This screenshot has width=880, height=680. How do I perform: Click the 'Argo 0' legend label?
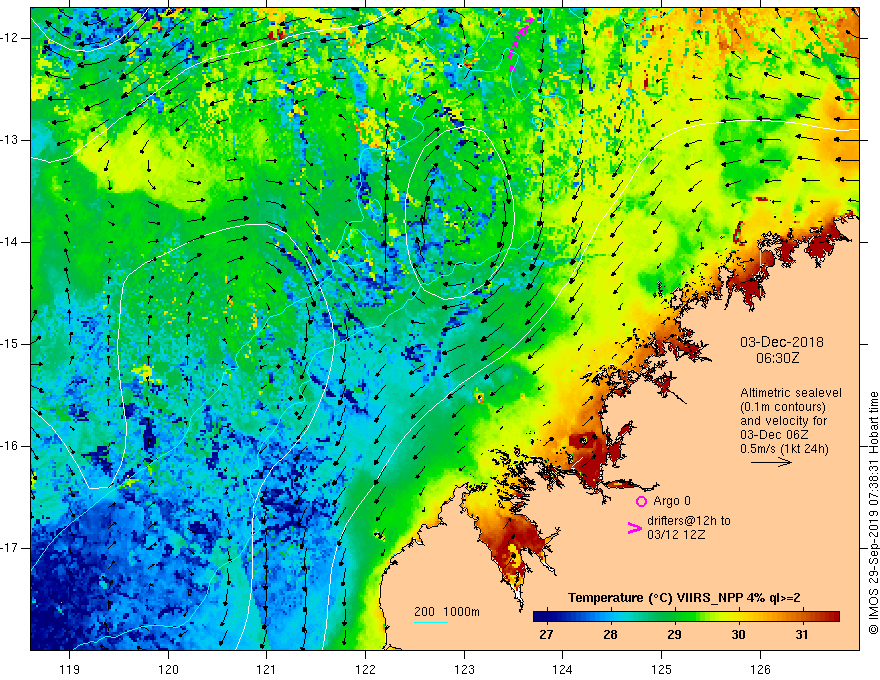pyautogui.click(x=672, y=501)
